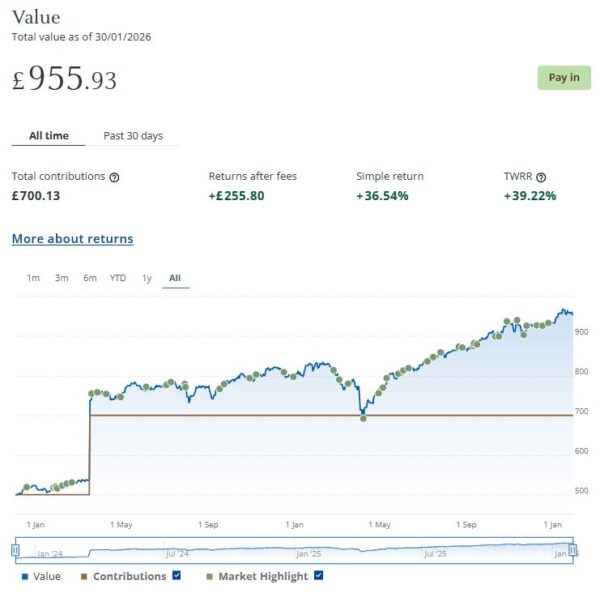Click the Value legend square icon
This screenshot has width=600, height=593.
coord(24,576)
